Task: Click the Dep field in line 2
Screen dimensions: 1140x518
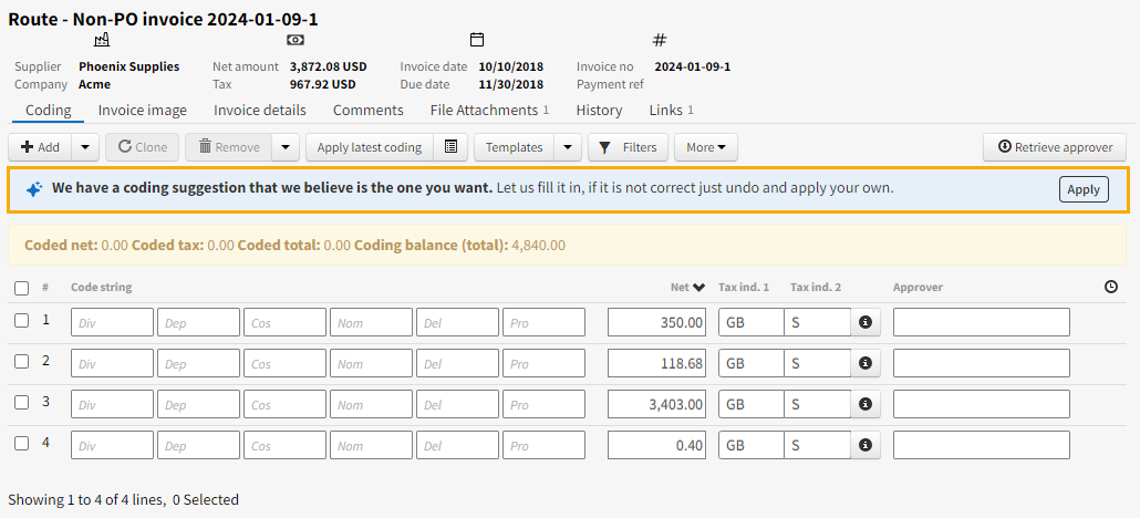Action: coord(198,363)
